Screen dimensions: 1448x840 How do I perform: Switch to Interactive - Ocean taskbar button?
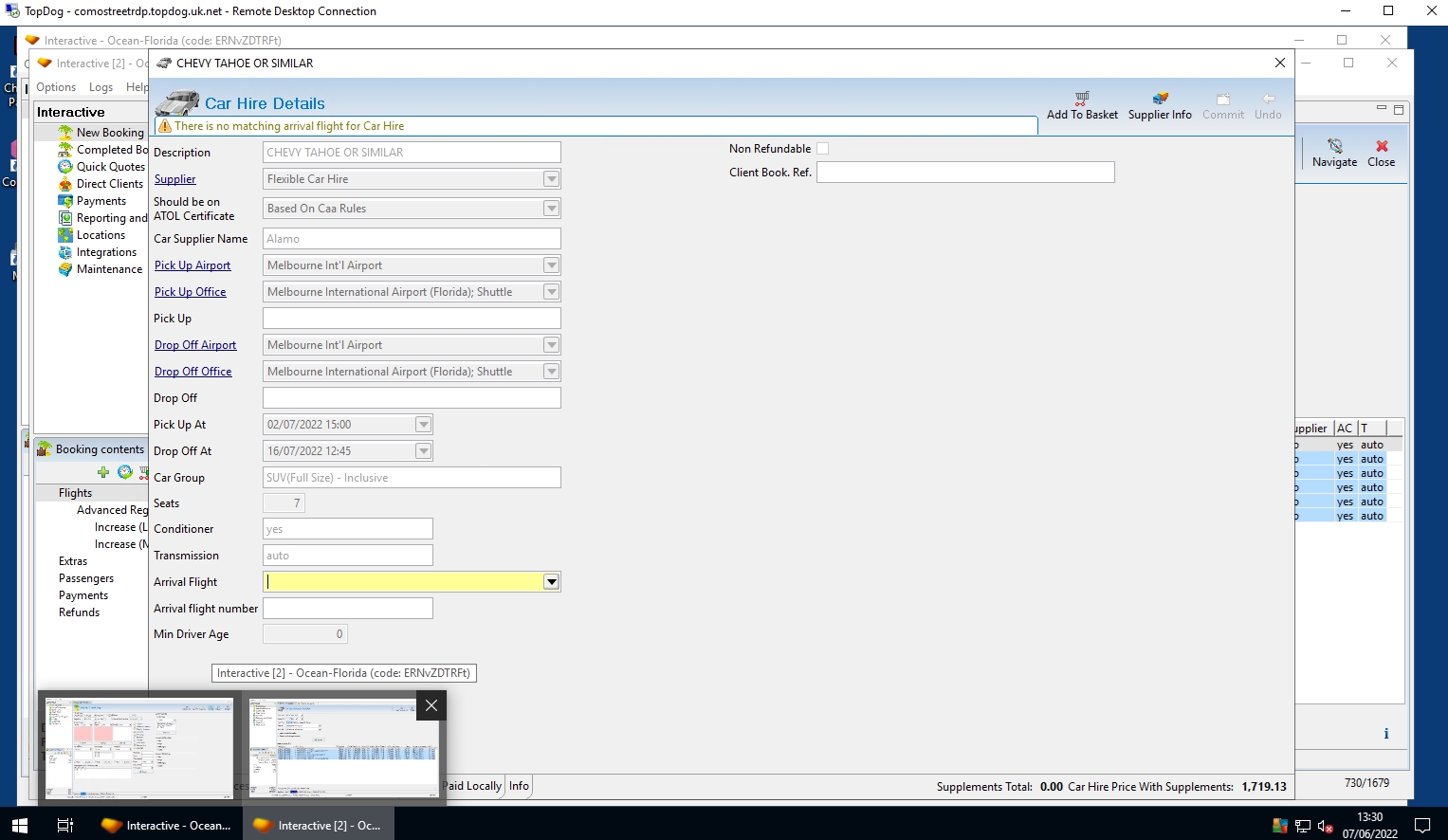[x=166, y=825]
